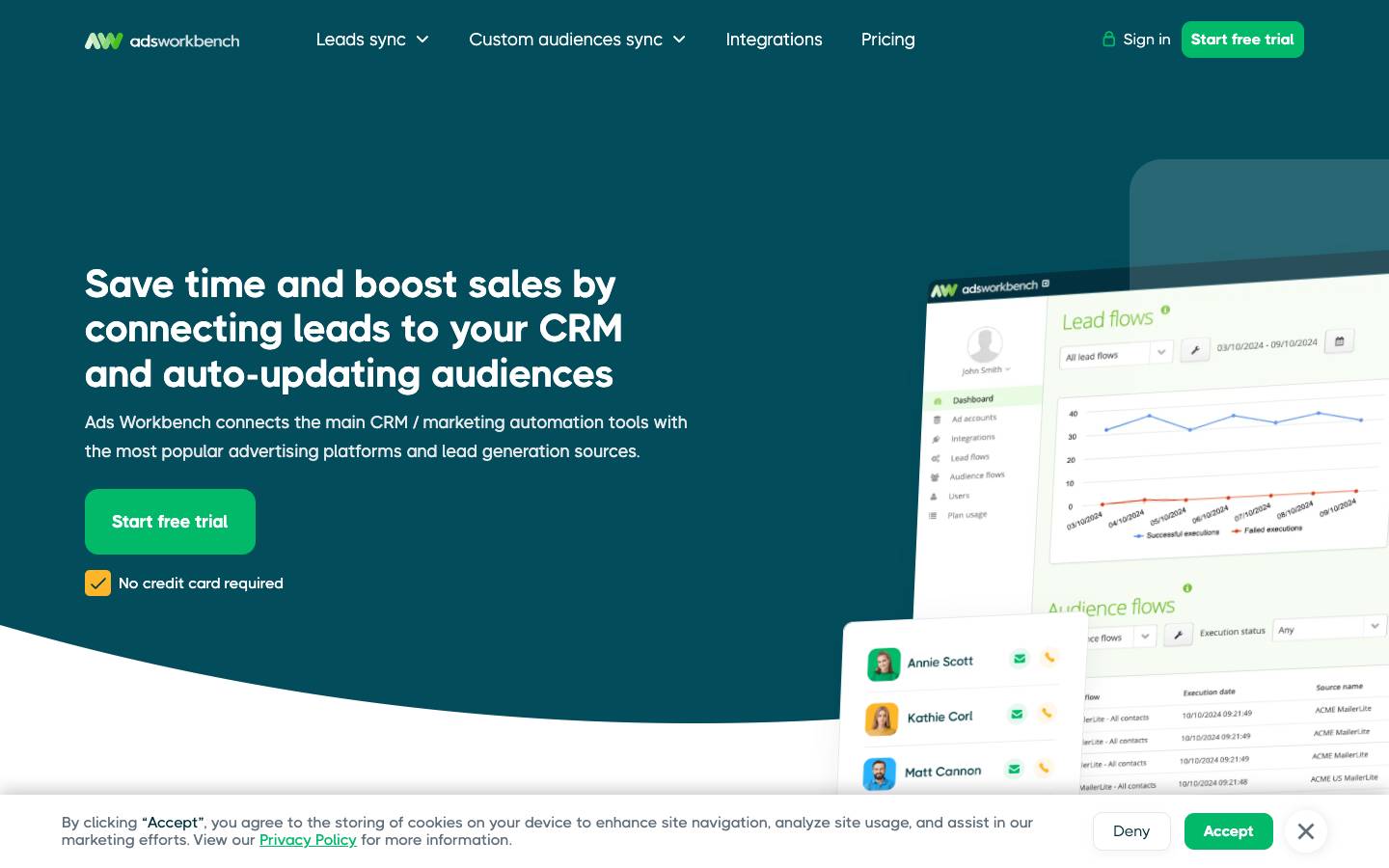Click the hero headline about boosting sales

[x=354, y=329]
